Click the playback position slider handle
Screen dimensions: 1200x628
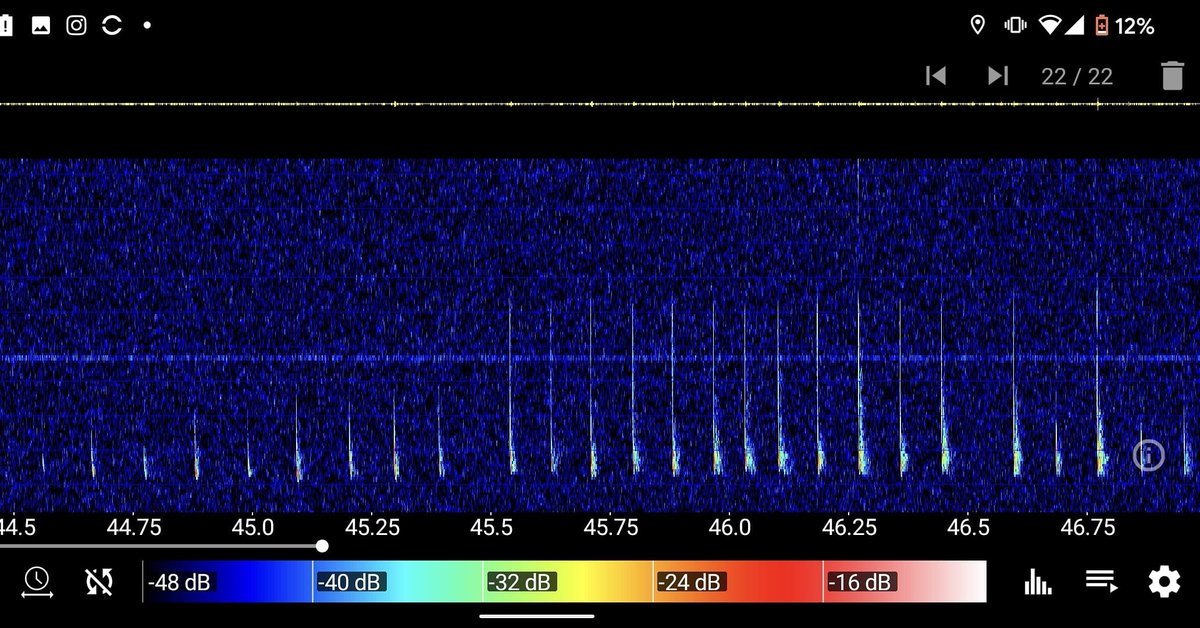pos(322,546)
